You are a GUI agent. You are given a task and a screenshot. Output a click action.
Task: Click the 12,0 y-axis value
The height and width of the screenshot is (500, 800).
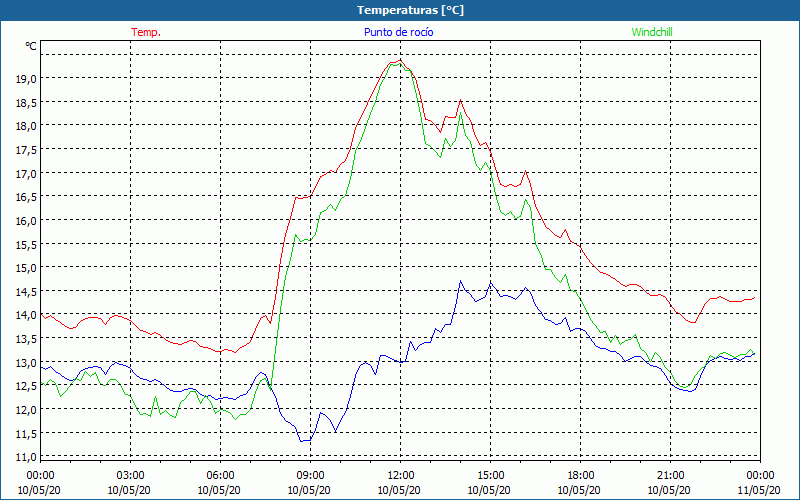click(27, 410)
